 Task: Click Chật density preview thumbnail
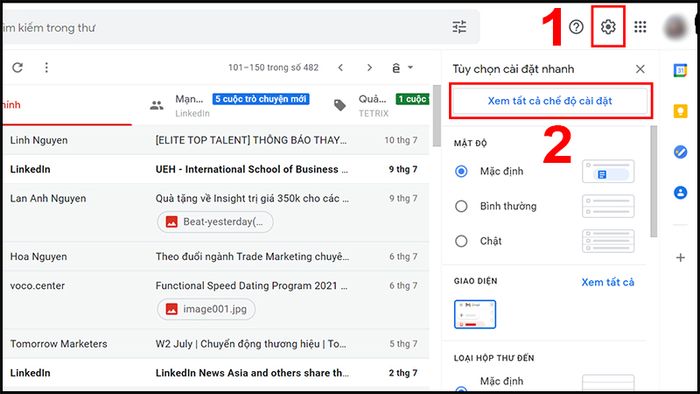pyautogui.click(x=608, y=241)
